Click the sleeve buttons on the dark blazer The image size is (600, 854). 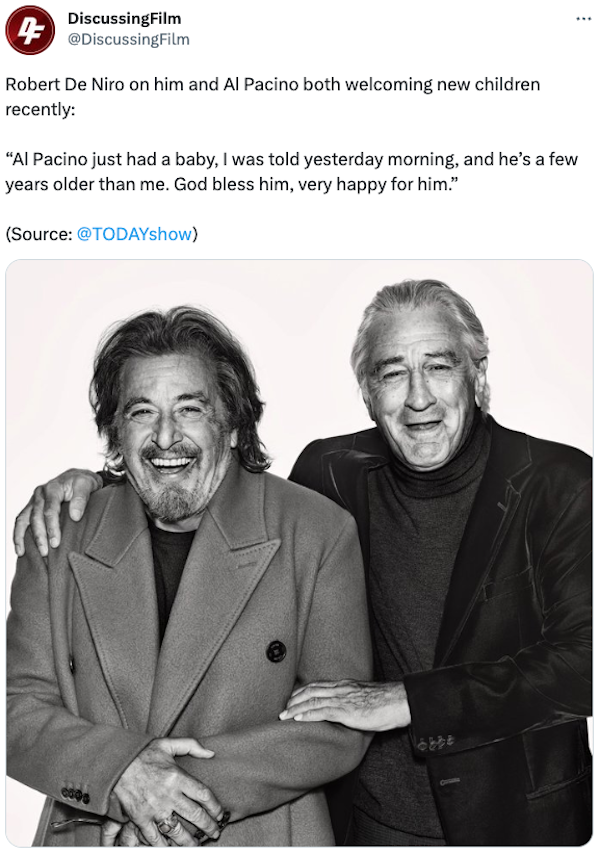(435, 742)
